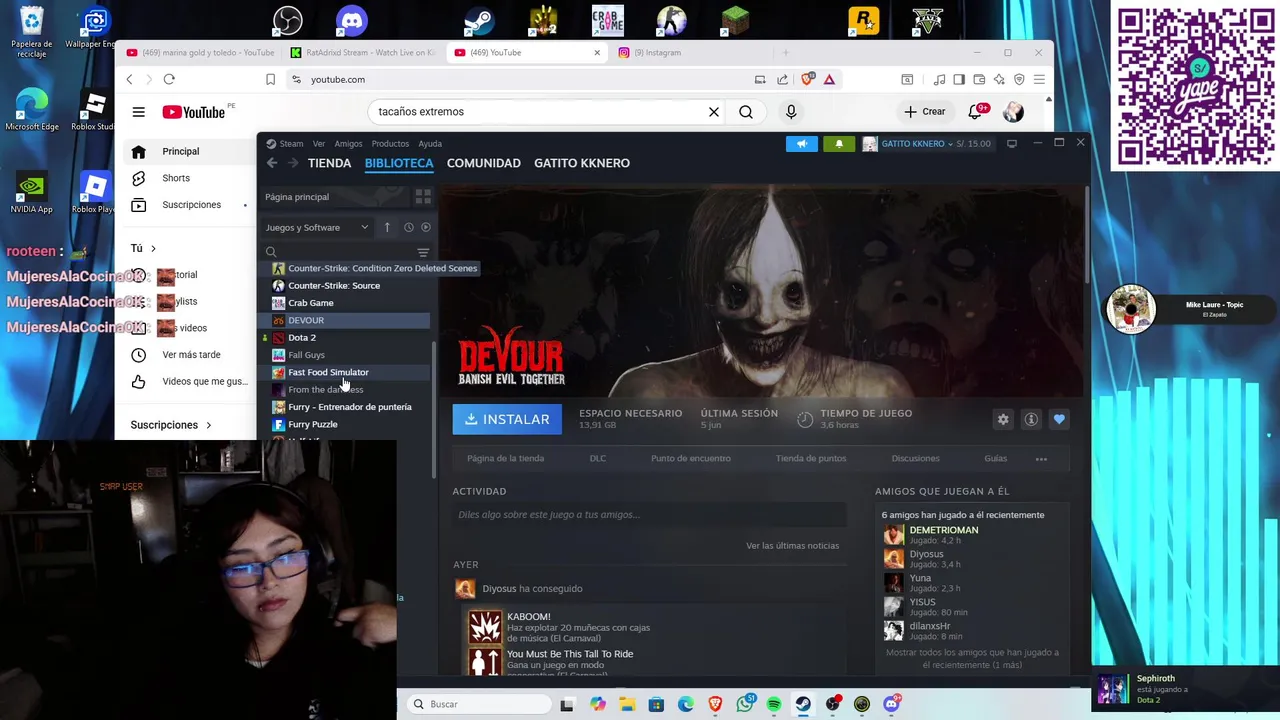This screenshot has height=720, width=1280.
Task: Click Steam announcements megaphone button
Action: [801, 144]
